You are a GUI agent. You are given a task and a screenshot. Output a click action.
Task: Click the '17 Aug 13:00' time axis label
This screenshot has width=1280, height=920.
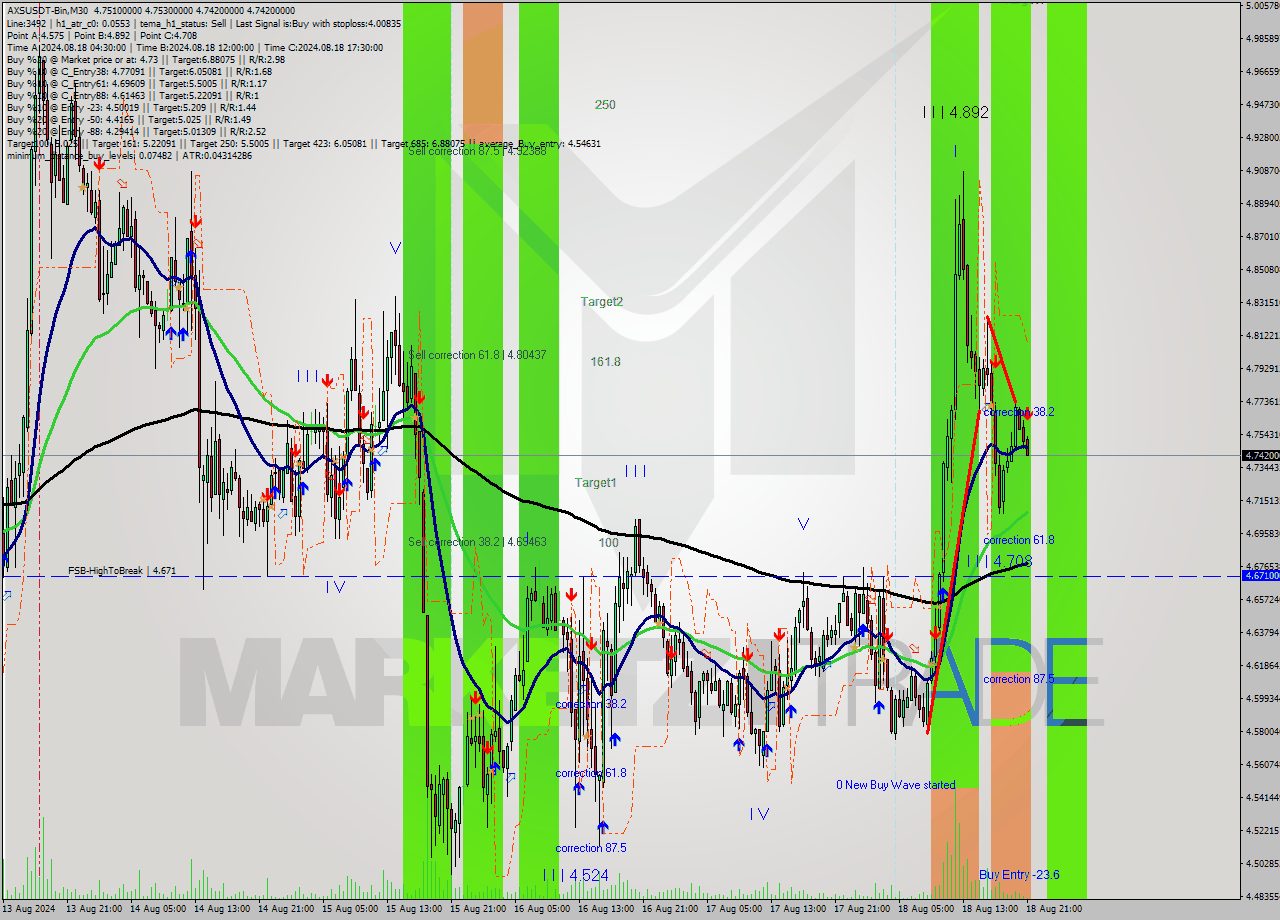798,909
